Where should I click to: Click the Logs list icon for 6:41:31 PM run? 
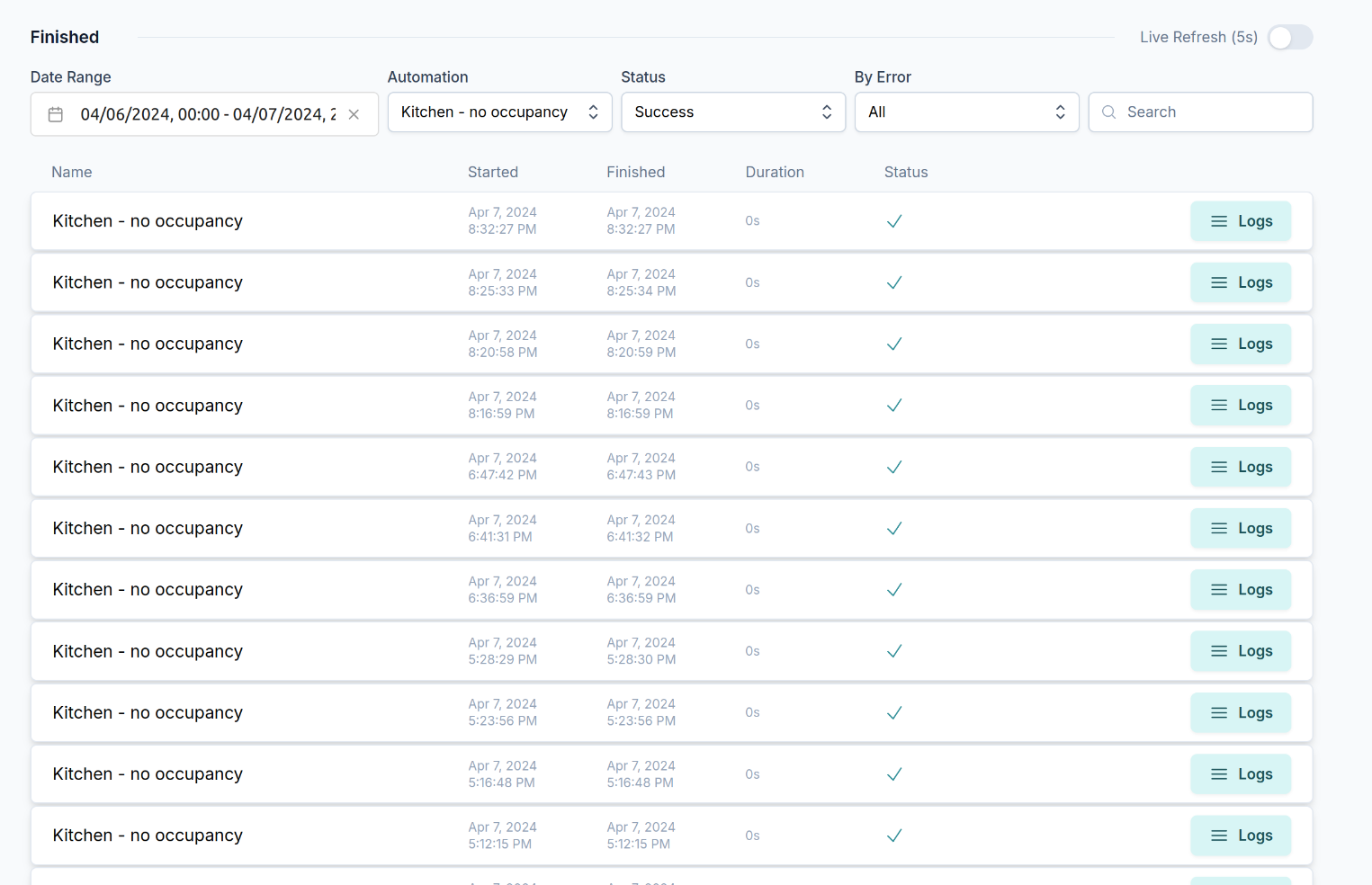(1218, 529)
